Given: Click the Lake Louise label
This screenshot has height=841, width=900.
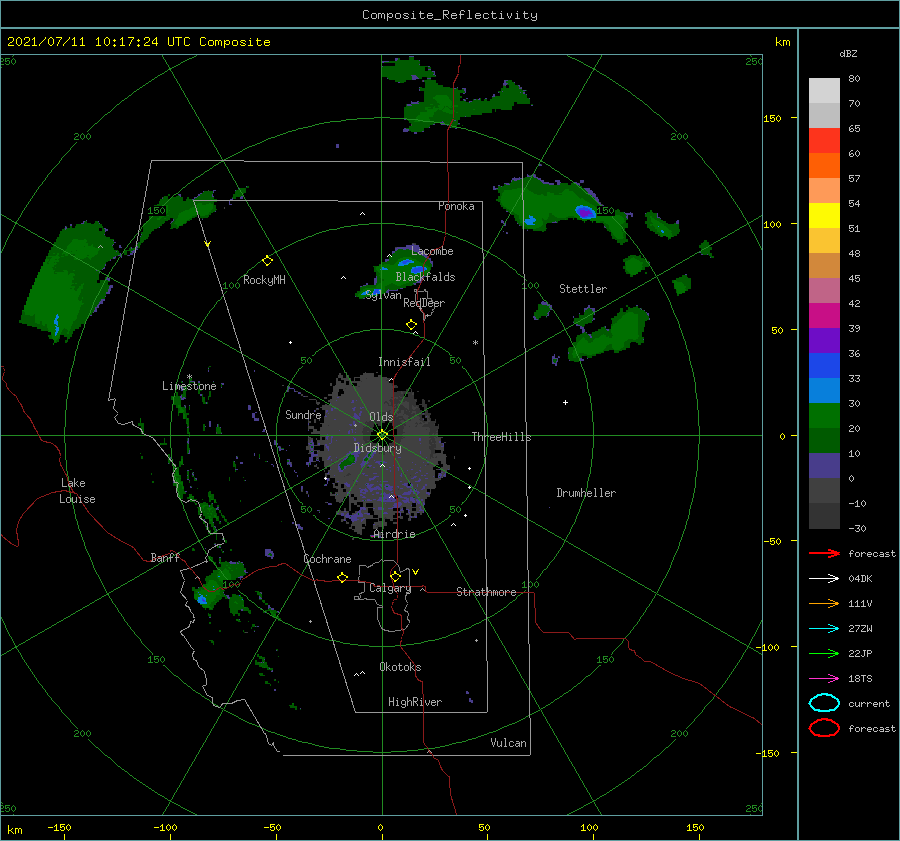Looking at the screenshot, I should click(77, 491).
